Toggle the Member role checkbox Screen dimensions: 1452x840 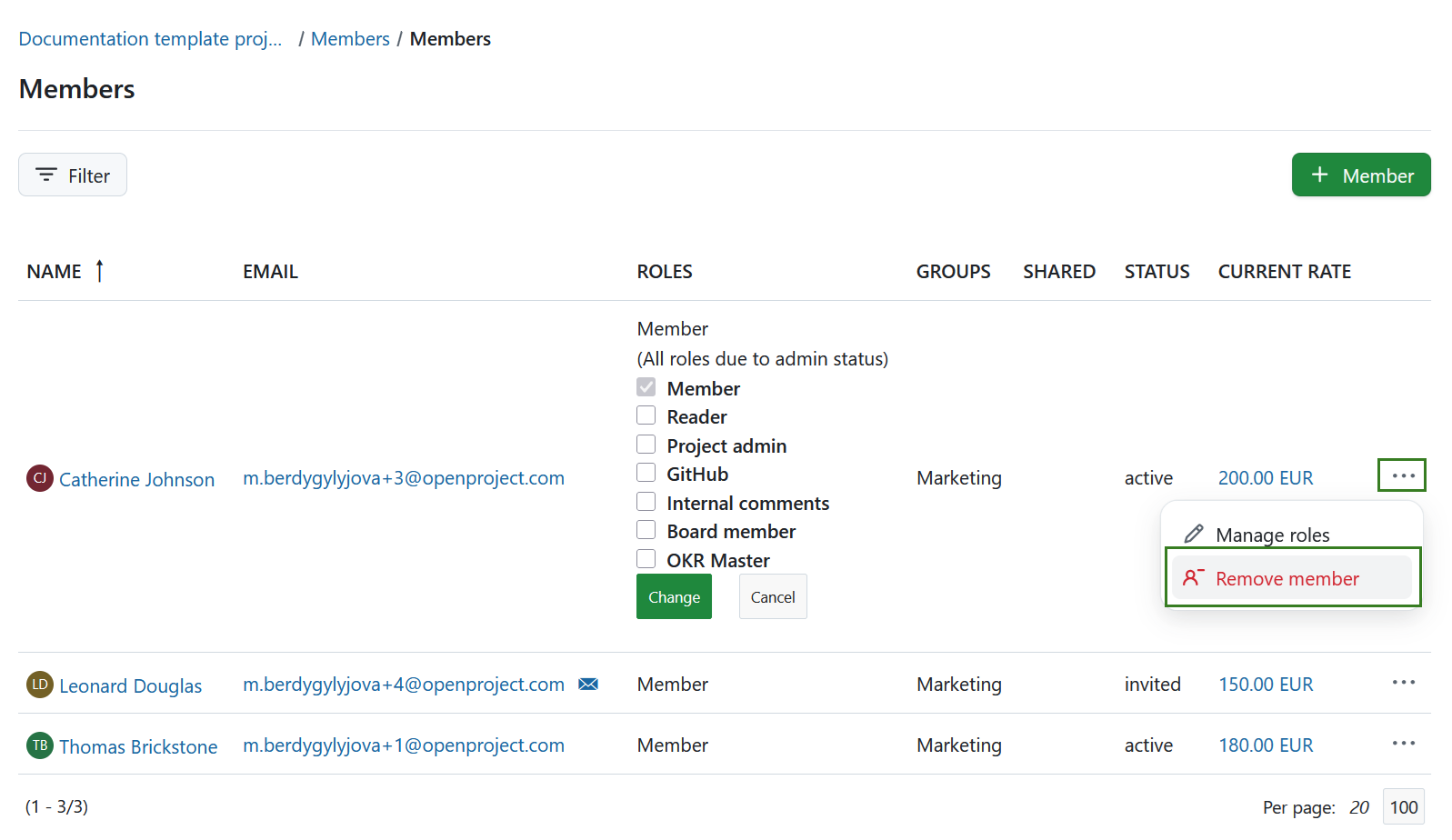(x=646, y=387)
